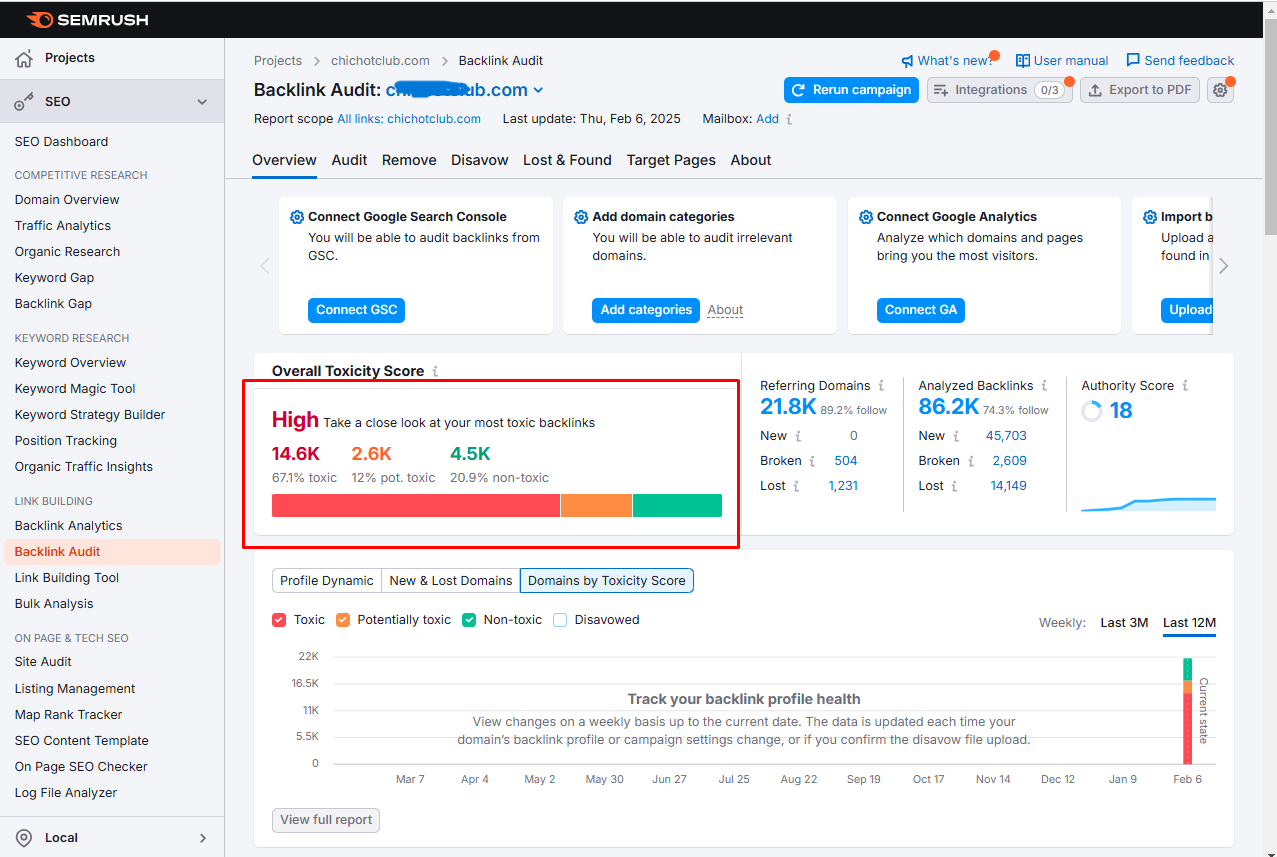This screenshot has width=1277, height=857.
Task: Open the User manual
Action: [x=1062, y=60]
